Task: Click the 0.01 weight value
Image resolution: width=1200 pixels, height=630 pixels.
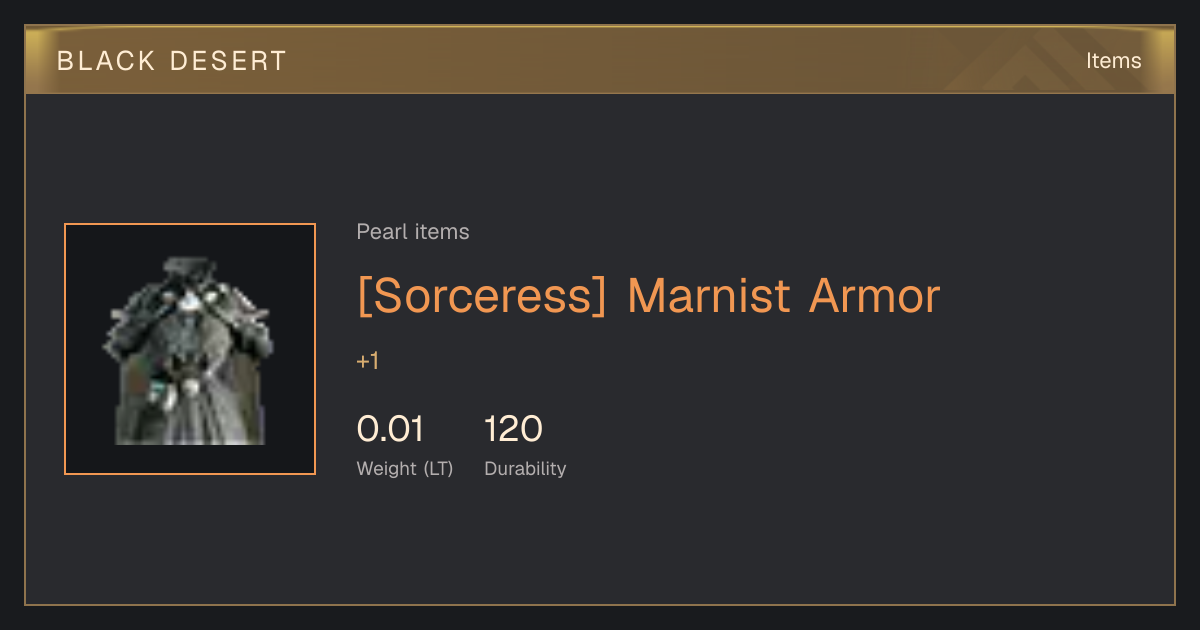Action: 390,429
